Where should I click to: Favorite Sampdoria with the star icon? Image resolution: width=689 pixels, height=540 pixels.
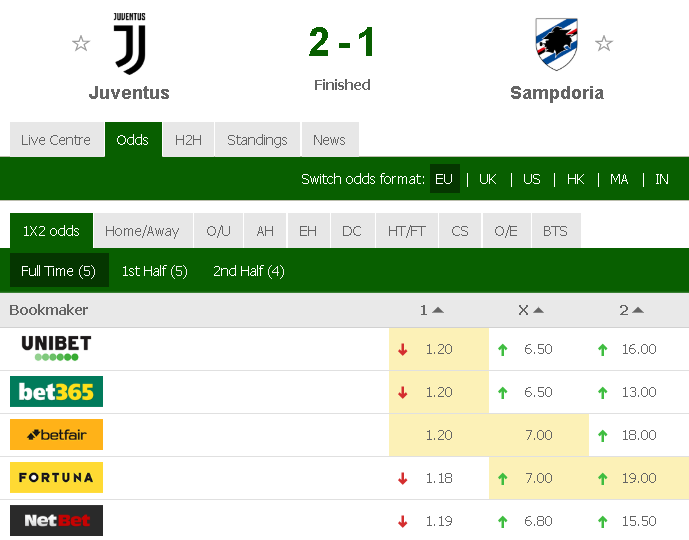604,43
